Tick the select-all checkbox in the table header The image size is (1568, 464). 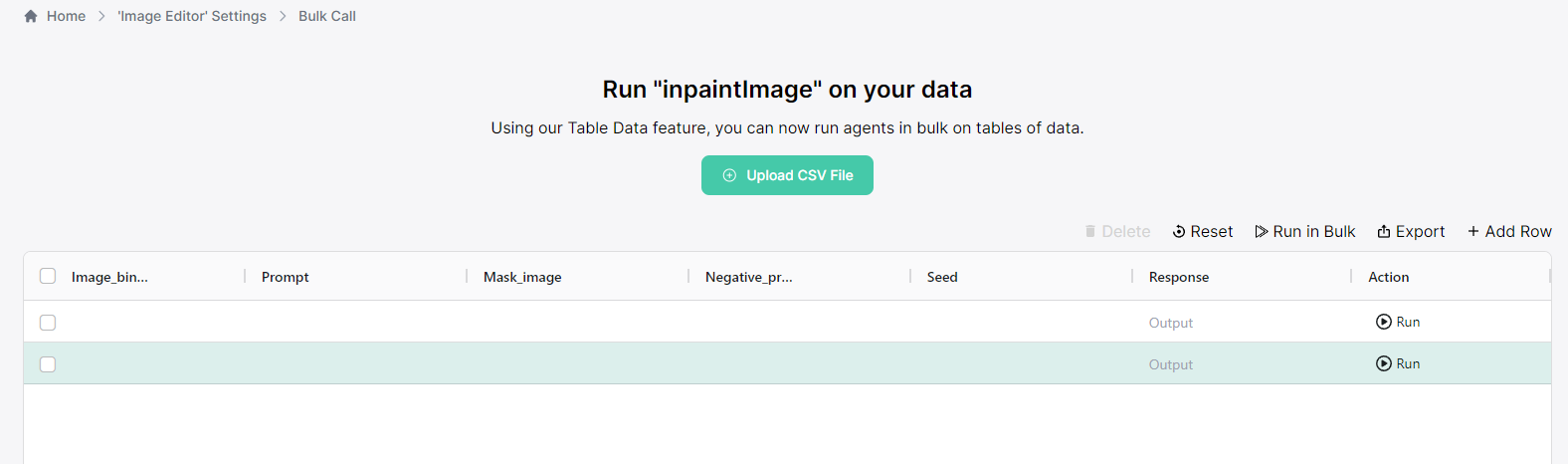[x=48, y=276]
